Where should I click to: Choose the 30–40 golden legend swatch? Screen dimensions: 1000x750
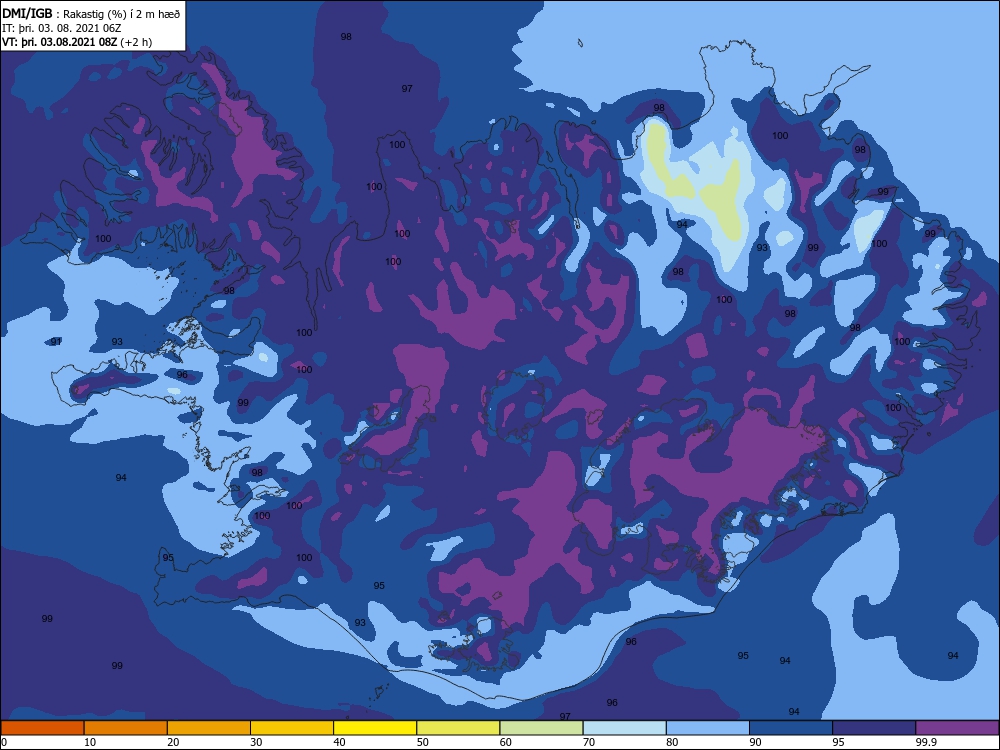click(x=292, y=728)
